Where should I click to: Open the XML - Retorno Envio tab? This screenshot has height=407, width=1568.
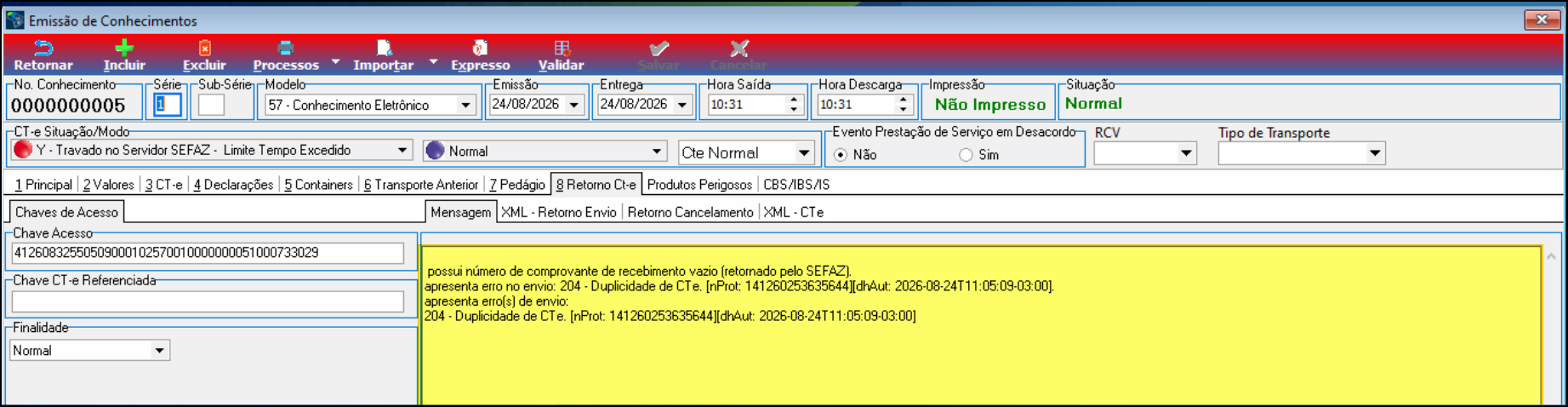[x=559, y=212]
